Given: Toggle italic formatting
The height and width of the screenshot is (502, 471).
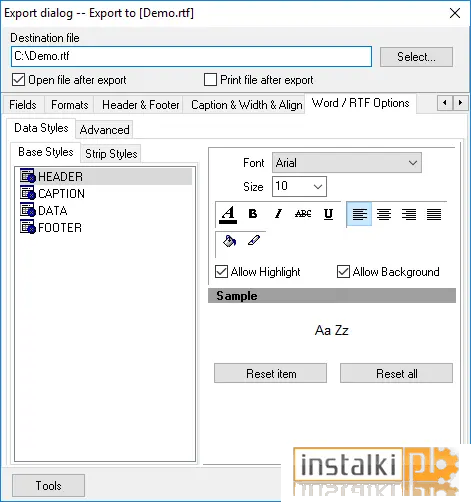Looking at the screenshot, I should coord(278,214).
